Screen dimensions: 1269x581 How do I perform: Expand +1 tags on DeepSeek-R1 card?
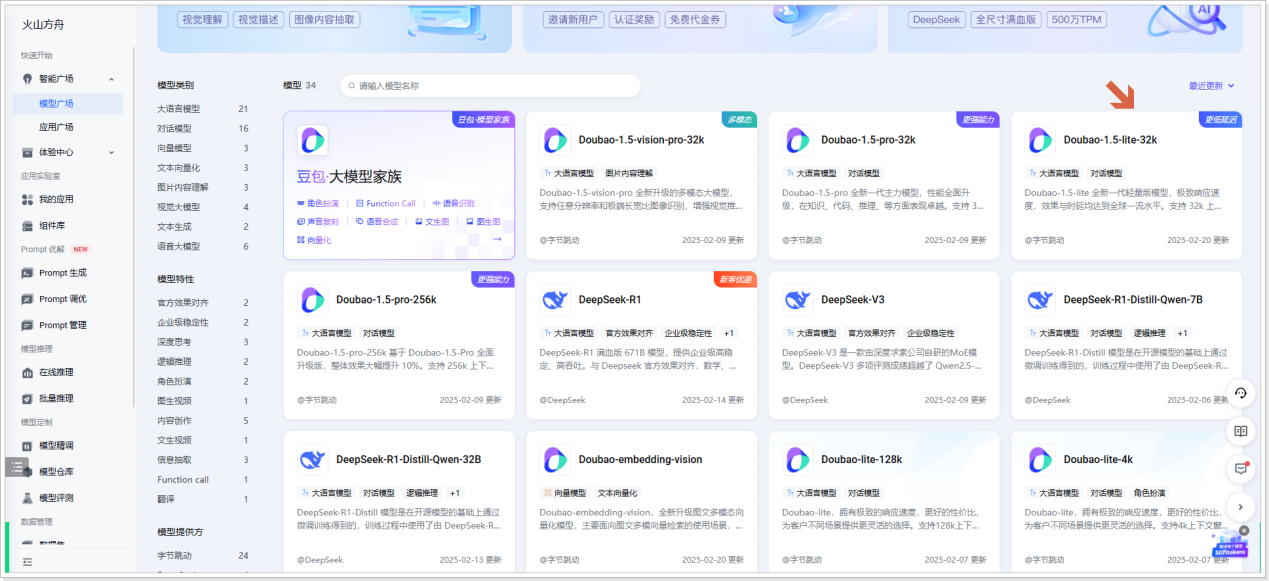coord(729,333)
